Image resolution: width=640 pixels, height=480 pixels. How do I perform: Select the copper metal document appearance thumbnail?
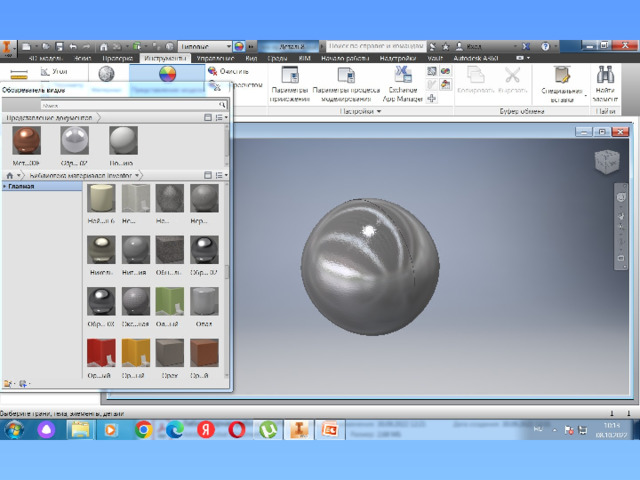pos(26,140)
